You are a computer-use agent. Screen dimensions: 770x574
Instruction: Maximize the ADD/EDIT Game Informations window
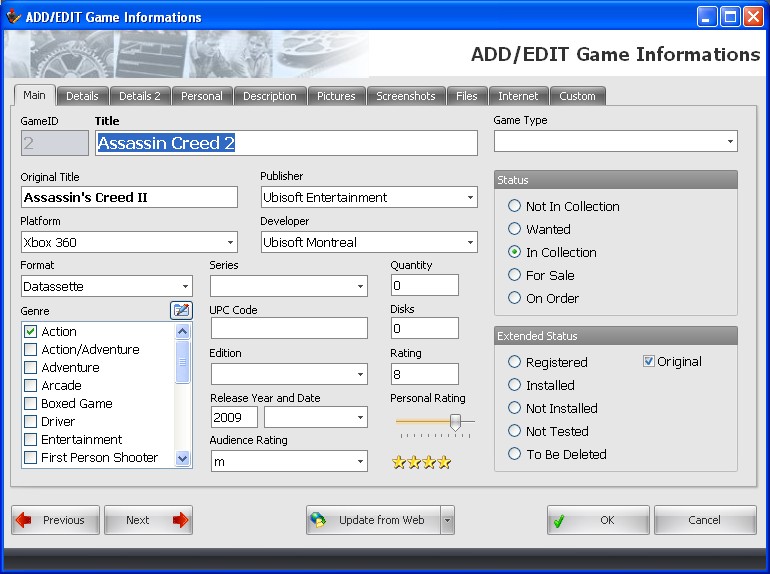point(730,17)
